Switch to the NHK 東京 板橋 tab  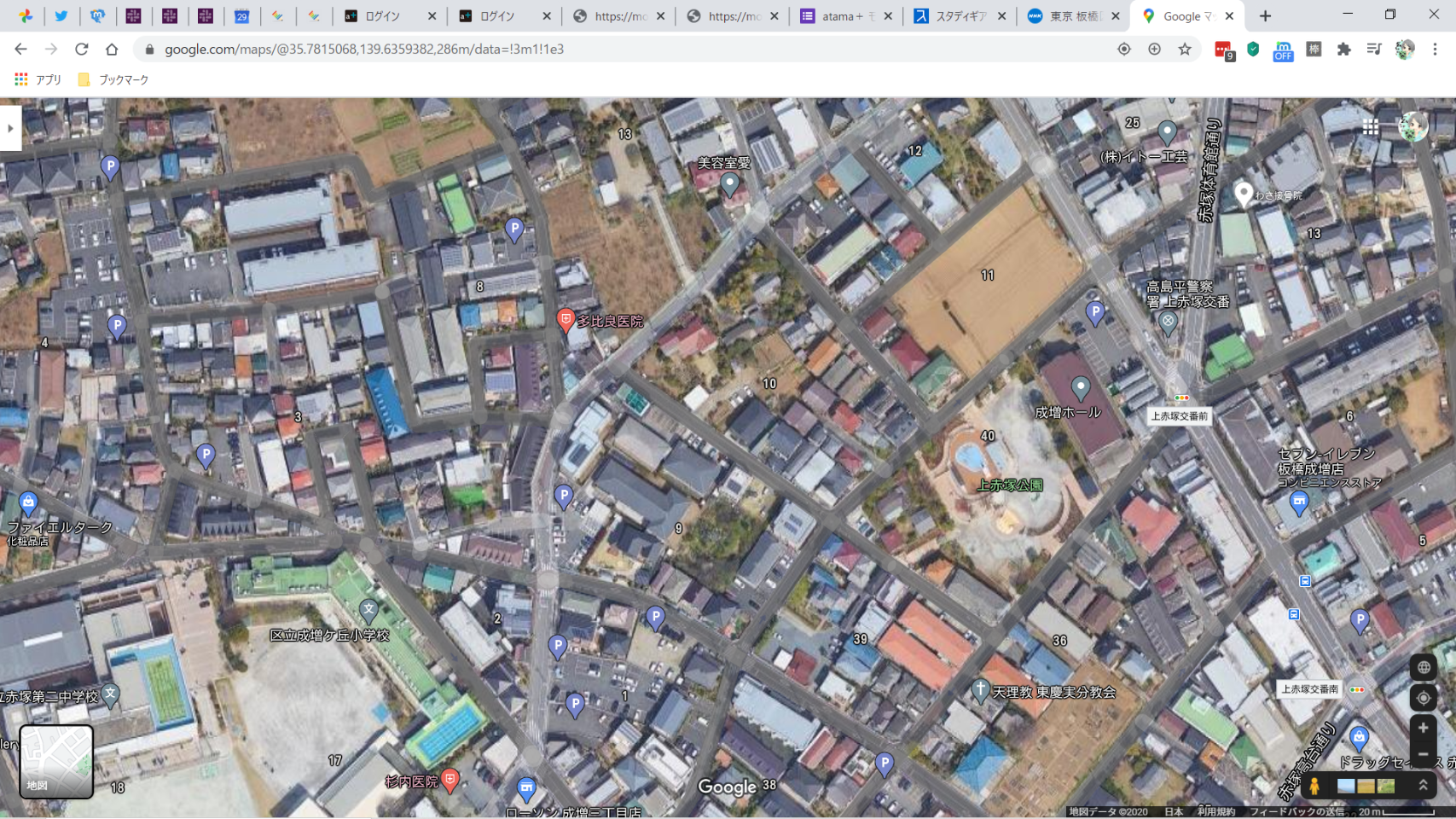pos(1066,16)
